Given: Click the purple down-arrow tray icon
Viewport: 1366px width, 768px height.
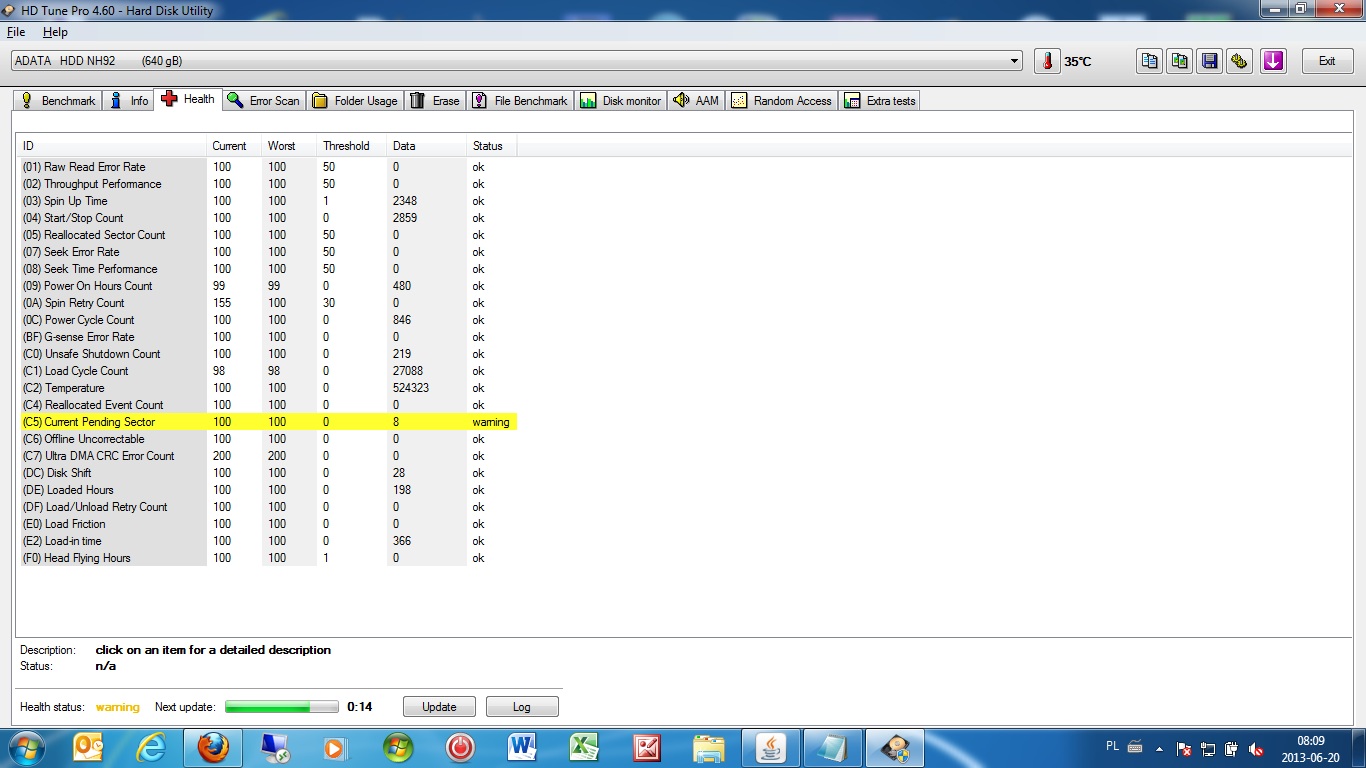Looking at the screenshot, I should coord(1272,61).
